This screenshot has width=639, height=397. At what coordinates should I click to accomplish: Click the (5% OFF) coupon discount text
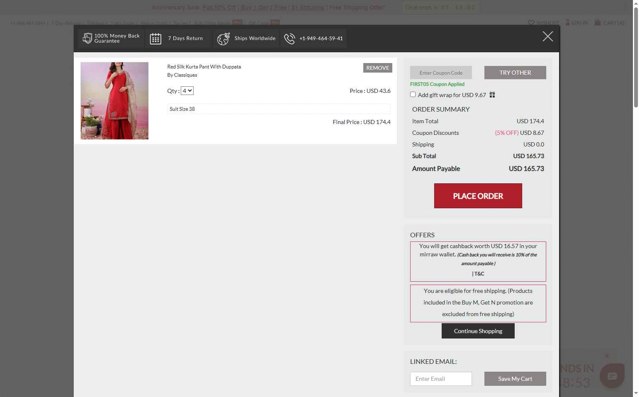click(506, 133)
